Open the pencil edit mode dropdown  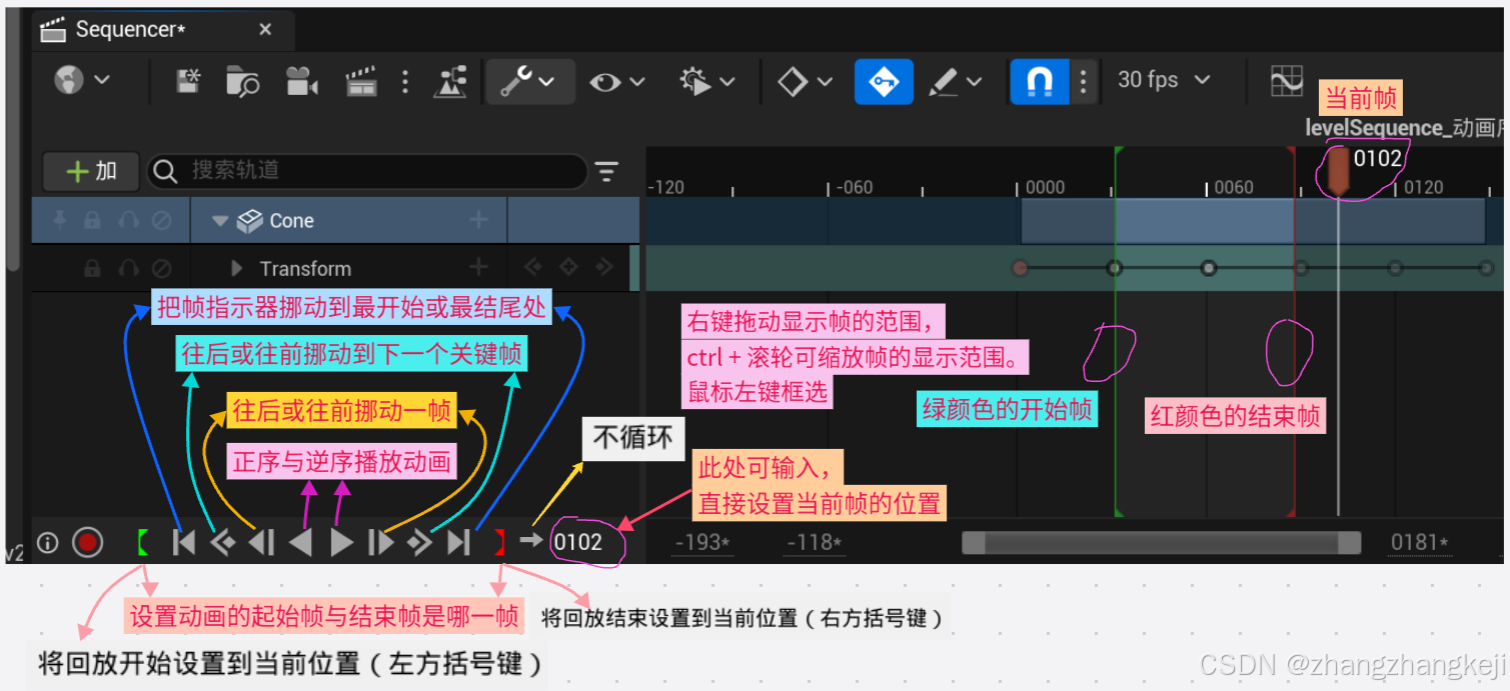pos(954,81)
